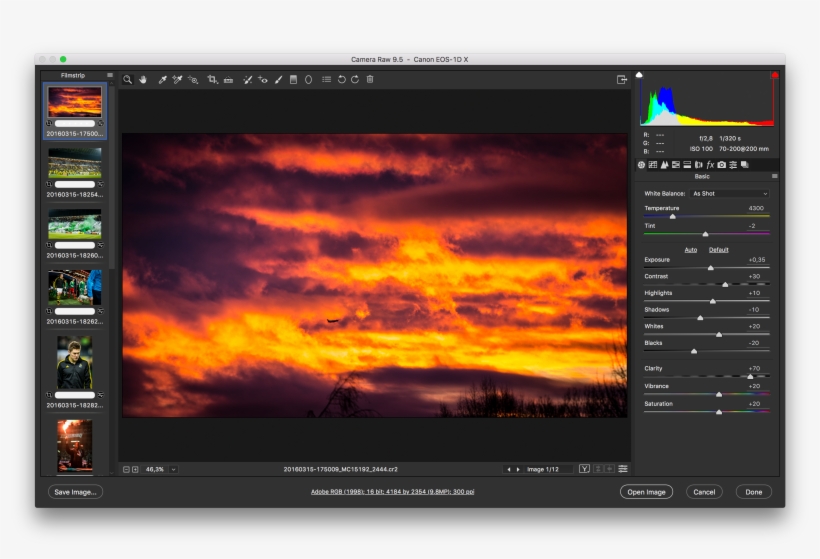This screenshot has height=559, width=820.
Task: Select sunset thumbnail 20160315-17500
Action: tap(75, 102)
